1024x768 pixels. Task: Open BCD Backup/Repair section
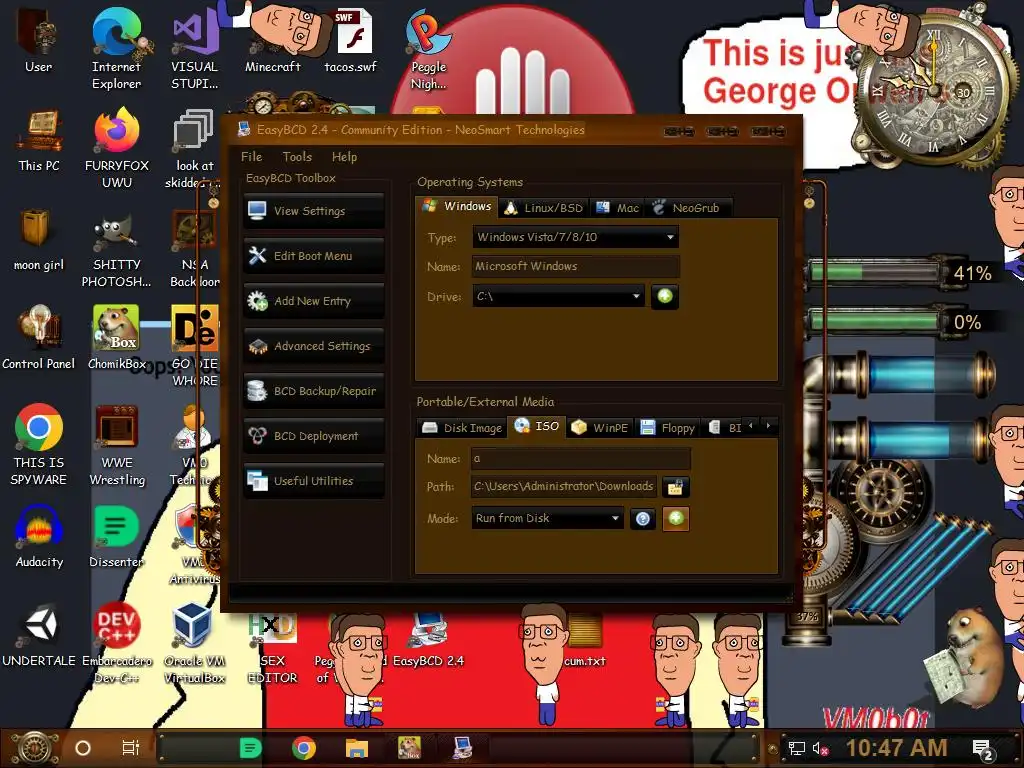coord(314,391)
